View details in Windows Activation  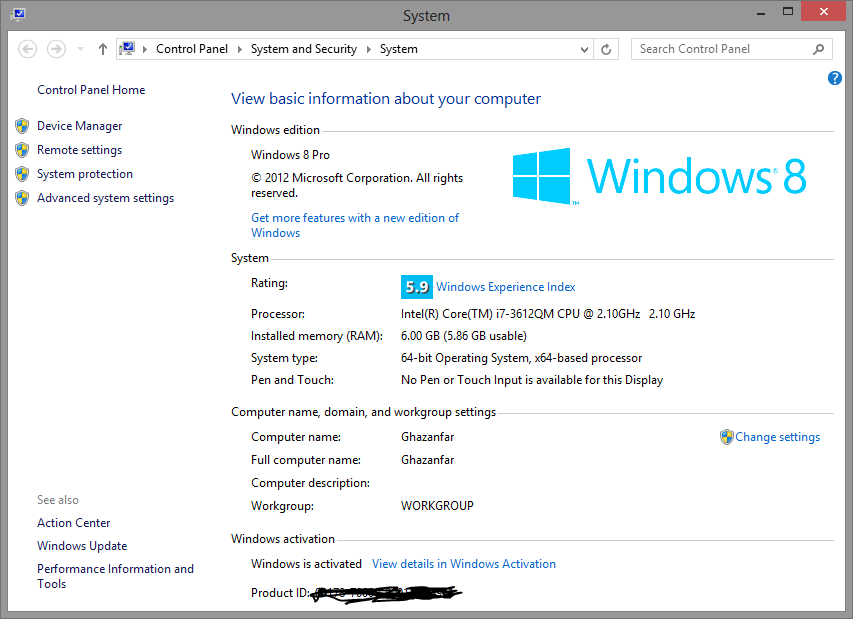[463, 564]
